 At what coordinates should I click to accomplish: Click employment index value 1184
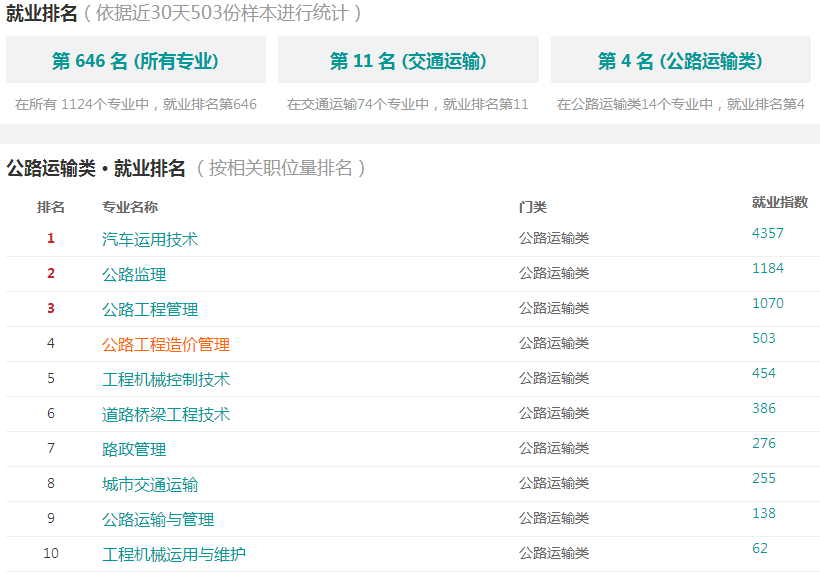click(768, 268)
